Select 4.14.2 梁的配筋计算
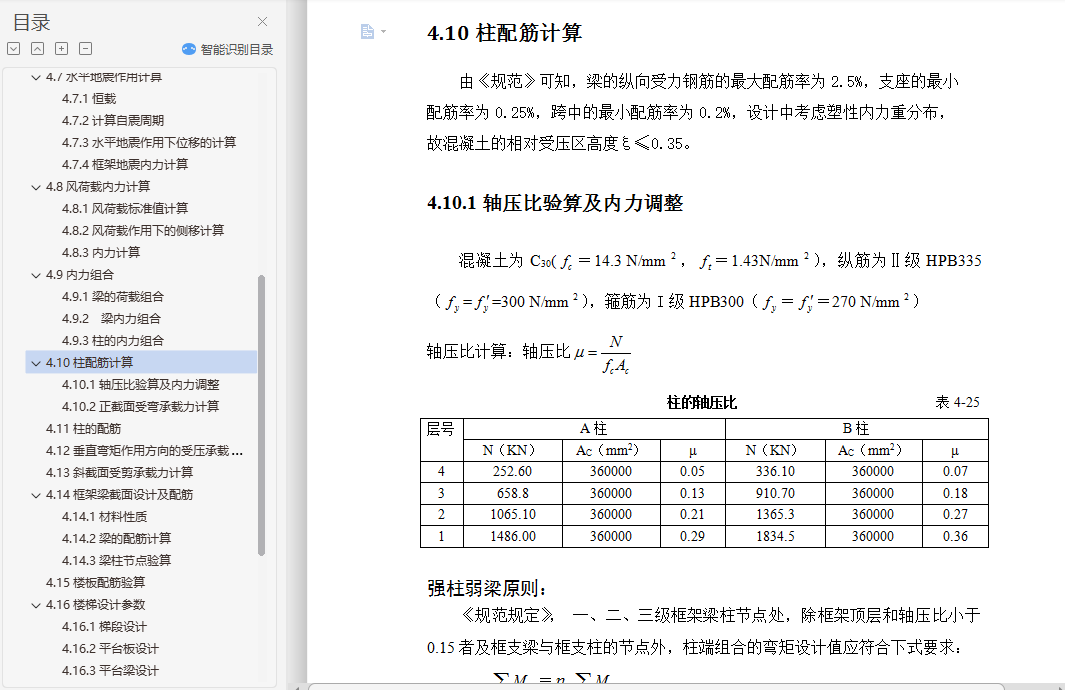 point(116,539)
